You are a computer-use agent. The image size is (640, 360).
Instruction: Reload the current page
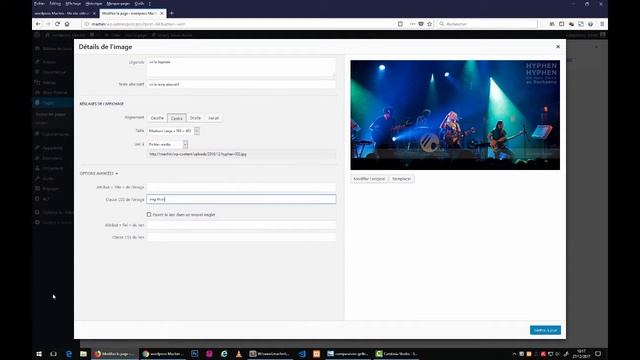coord(58,24)
